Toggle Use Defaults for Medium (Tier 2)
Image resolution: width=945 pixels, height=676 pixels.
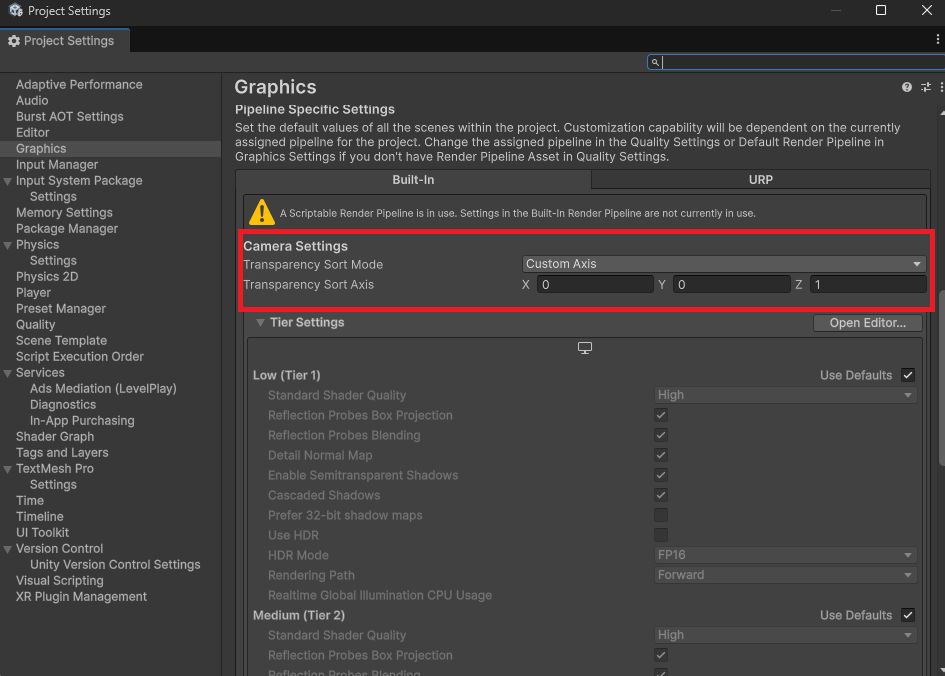pyautogui.click(x=907, y=615)
